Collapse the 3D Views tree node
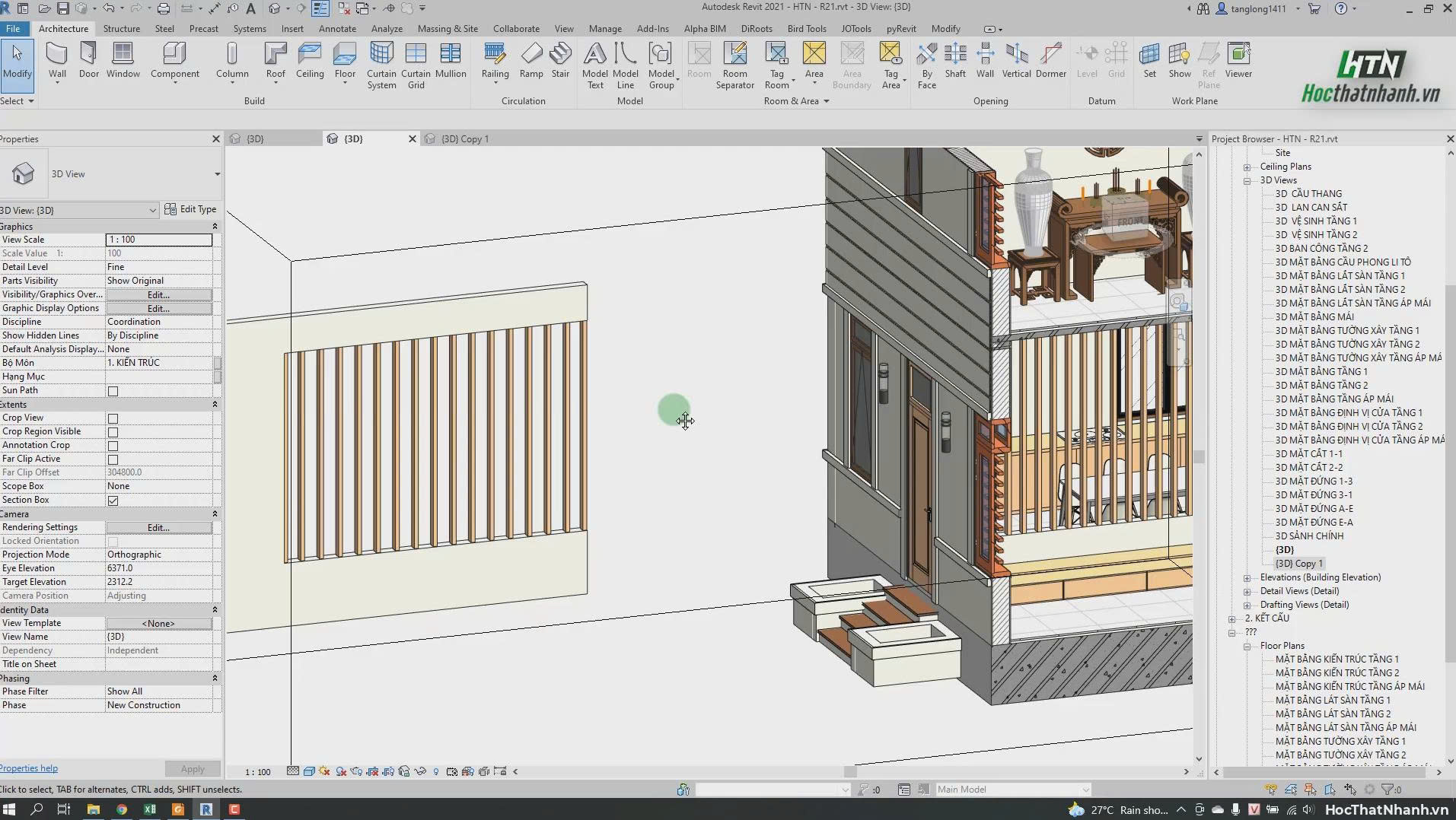1456x820 pixels. click(1247, 181)
